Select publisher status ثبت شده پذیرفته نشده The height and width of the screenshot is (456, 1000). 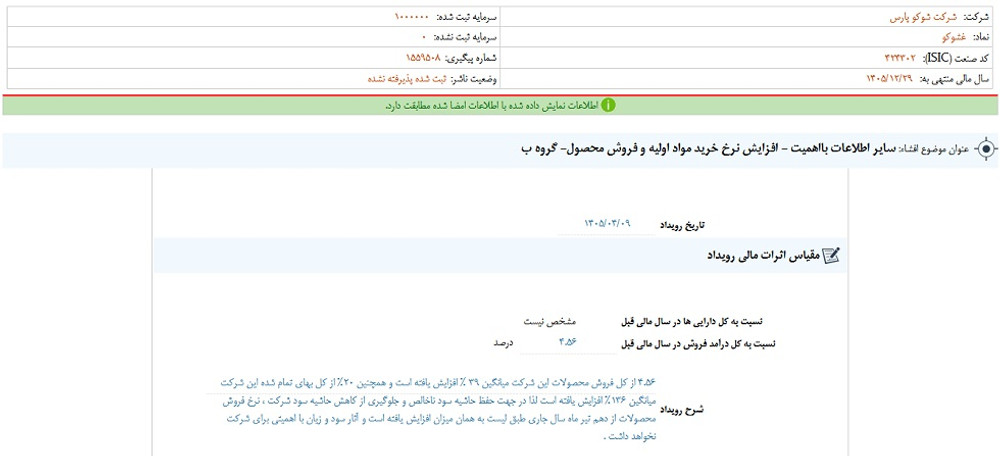point(406,78)
